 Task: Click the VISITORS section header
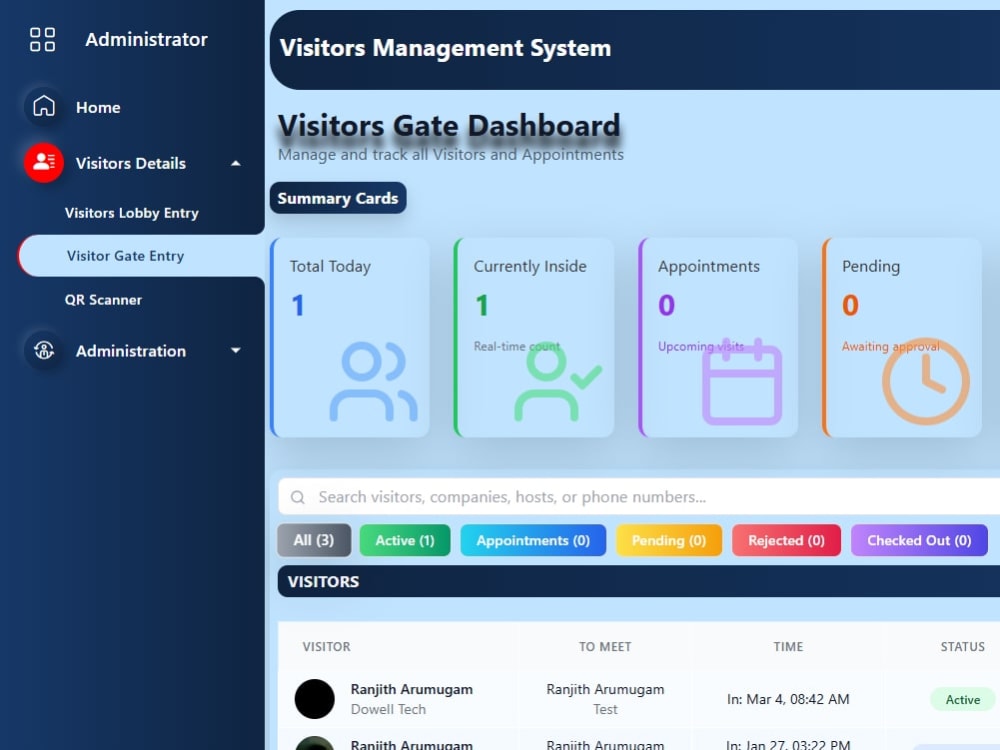(x=639, y=582)
